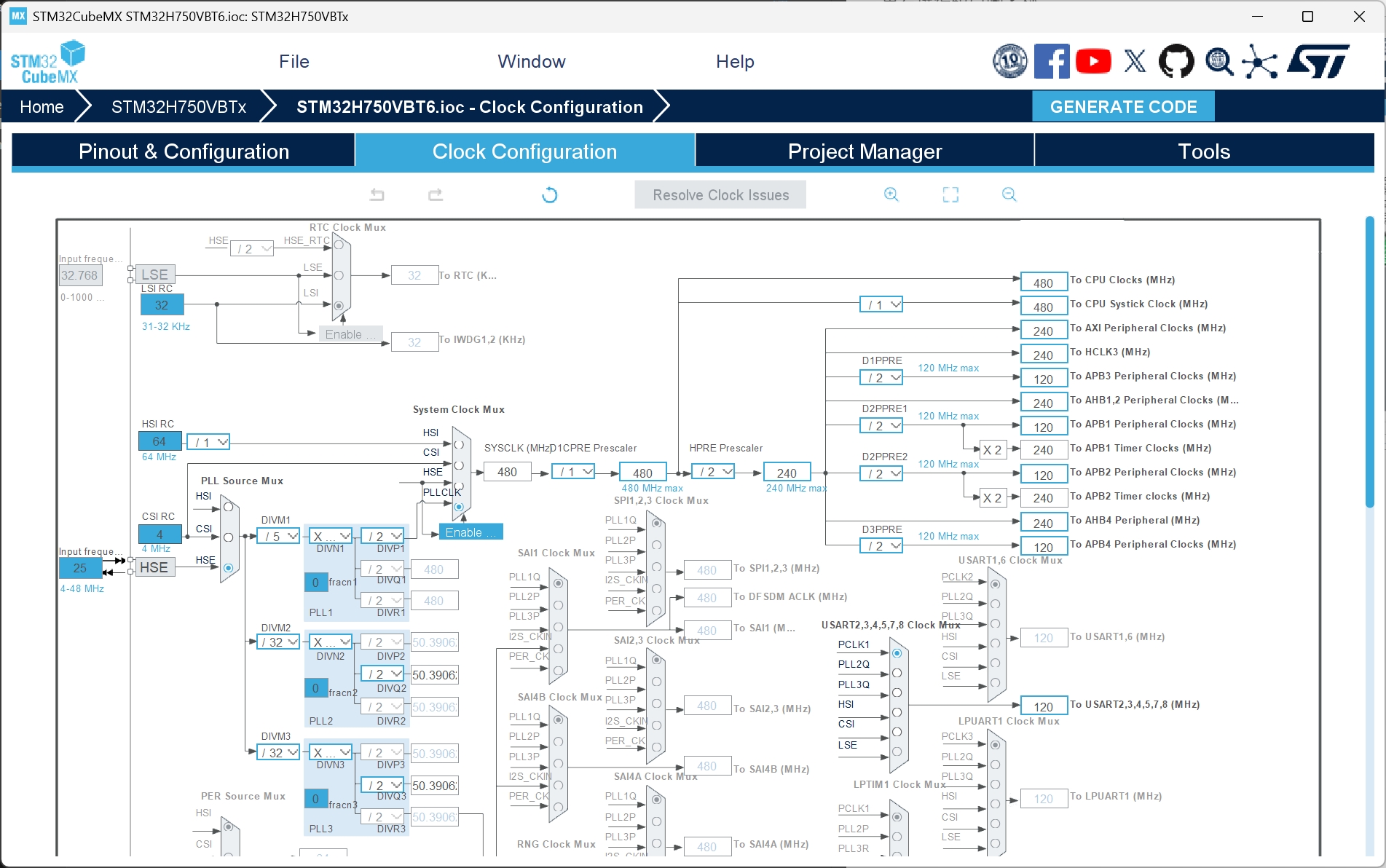Viewport: 1386px width, 868px height.
Task: Open the DIVM3 /32 divider dropdown
Action: 279,752
